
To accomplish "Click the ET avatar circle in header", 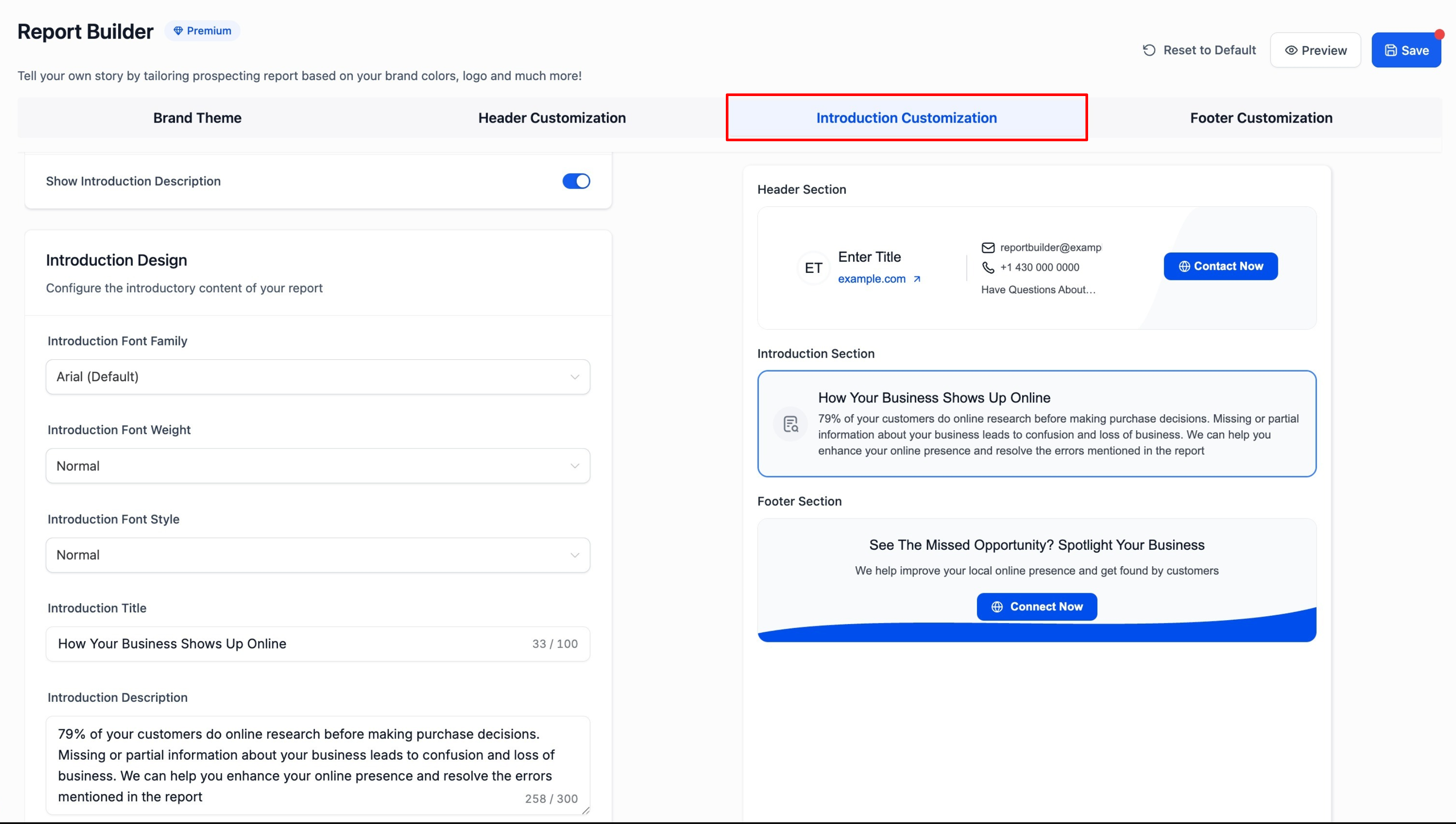I will coord(814,268).
